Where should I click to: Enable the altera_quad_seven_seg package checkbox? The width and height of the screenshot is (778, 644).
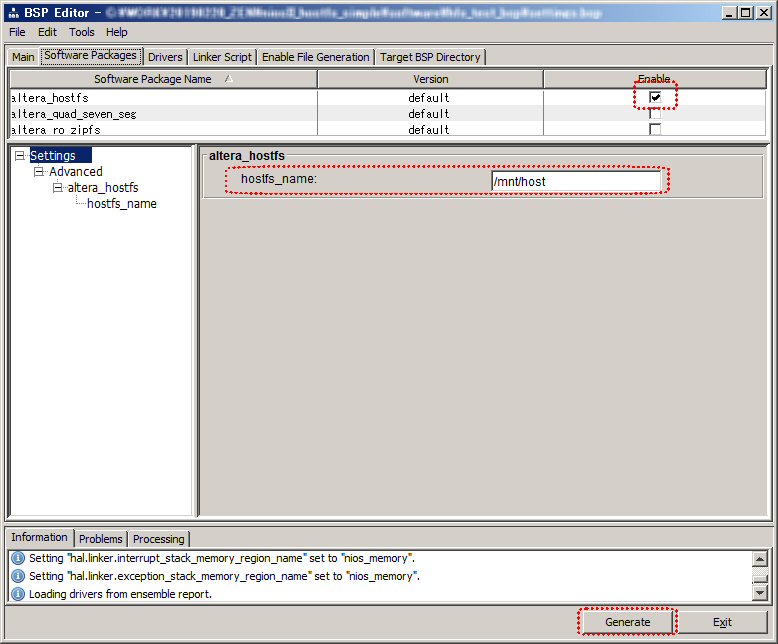(655, 114)
